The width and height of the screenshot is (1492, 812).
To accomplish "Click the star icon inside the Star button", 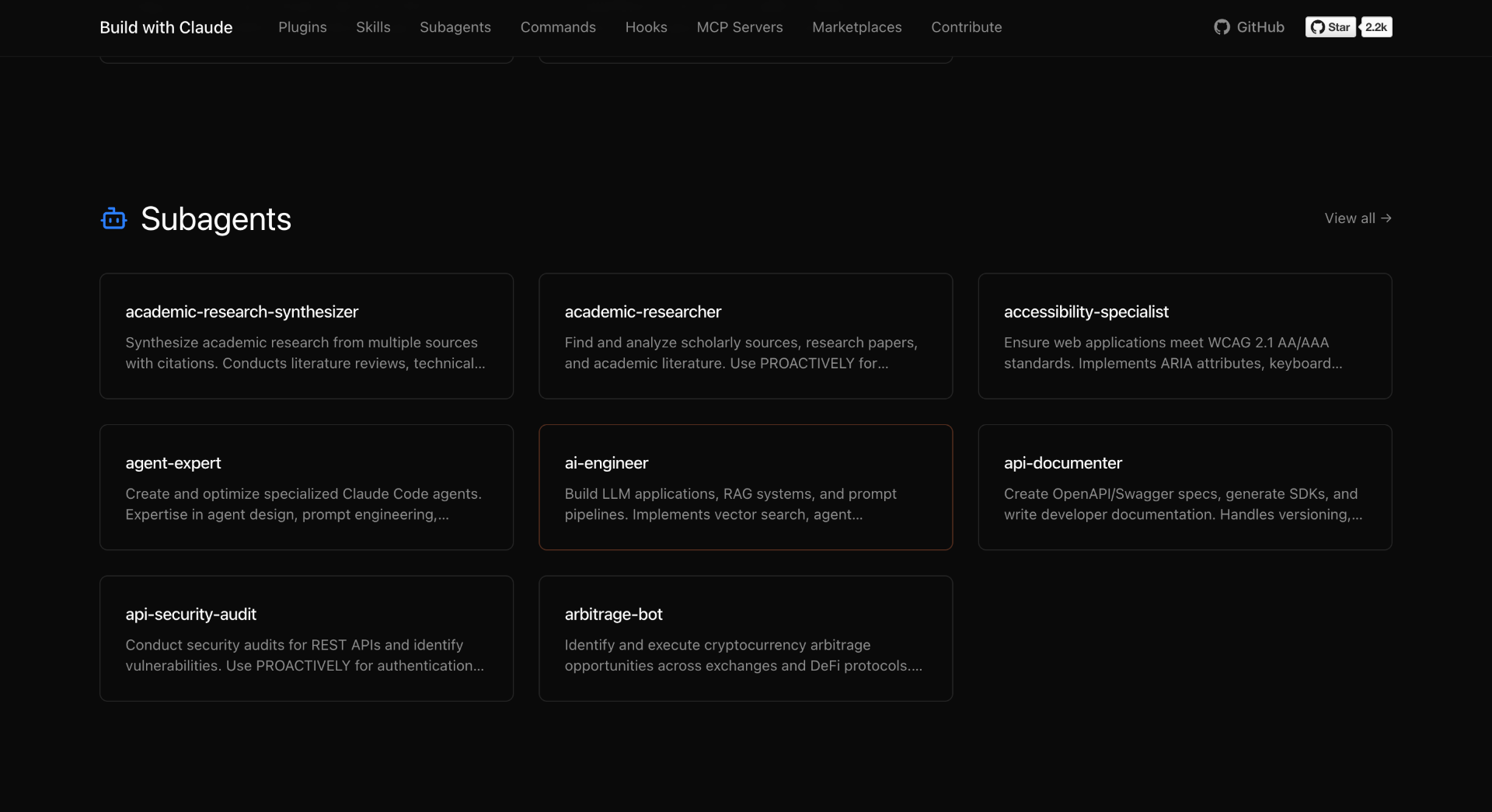I will [x=1319, y=26].
